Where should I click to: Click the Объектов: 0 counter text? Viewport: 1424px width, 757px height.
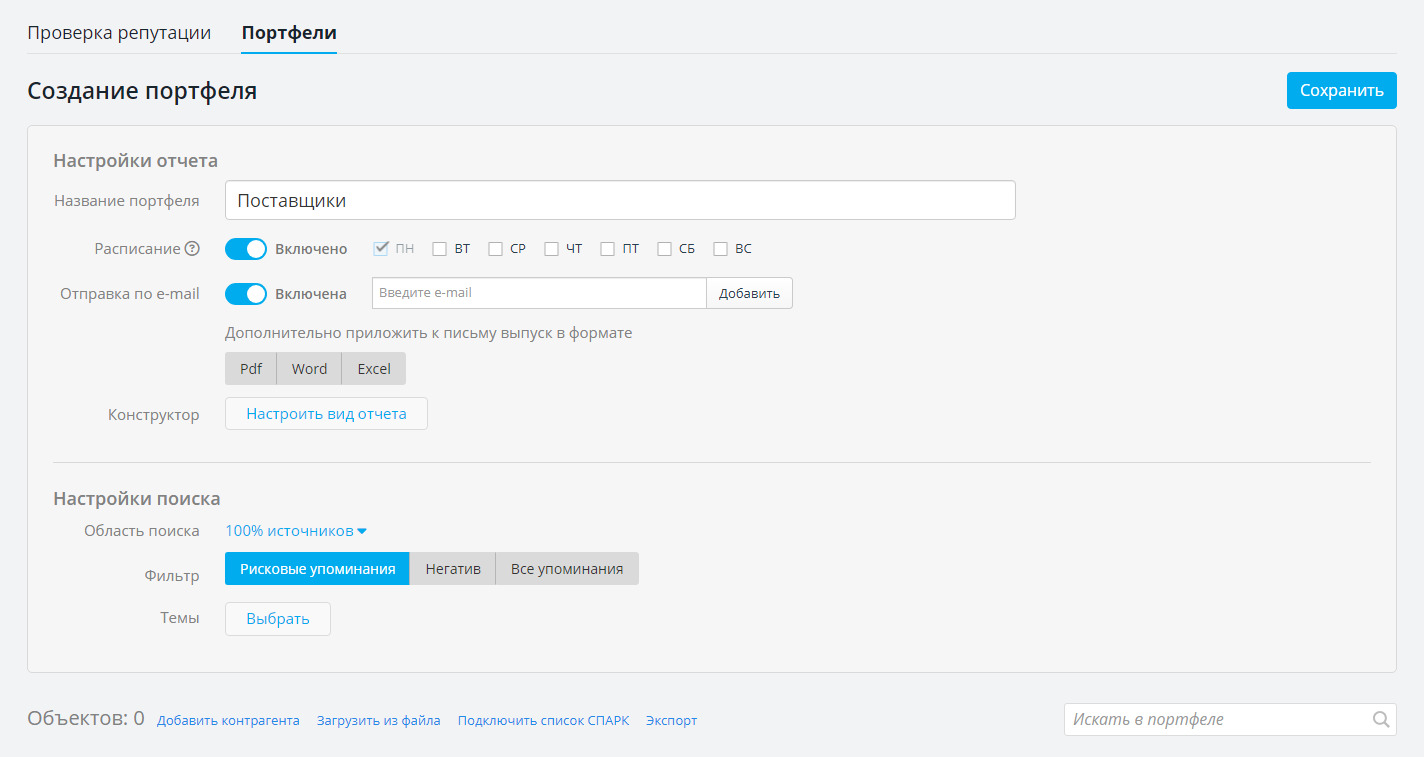point(86,718)
